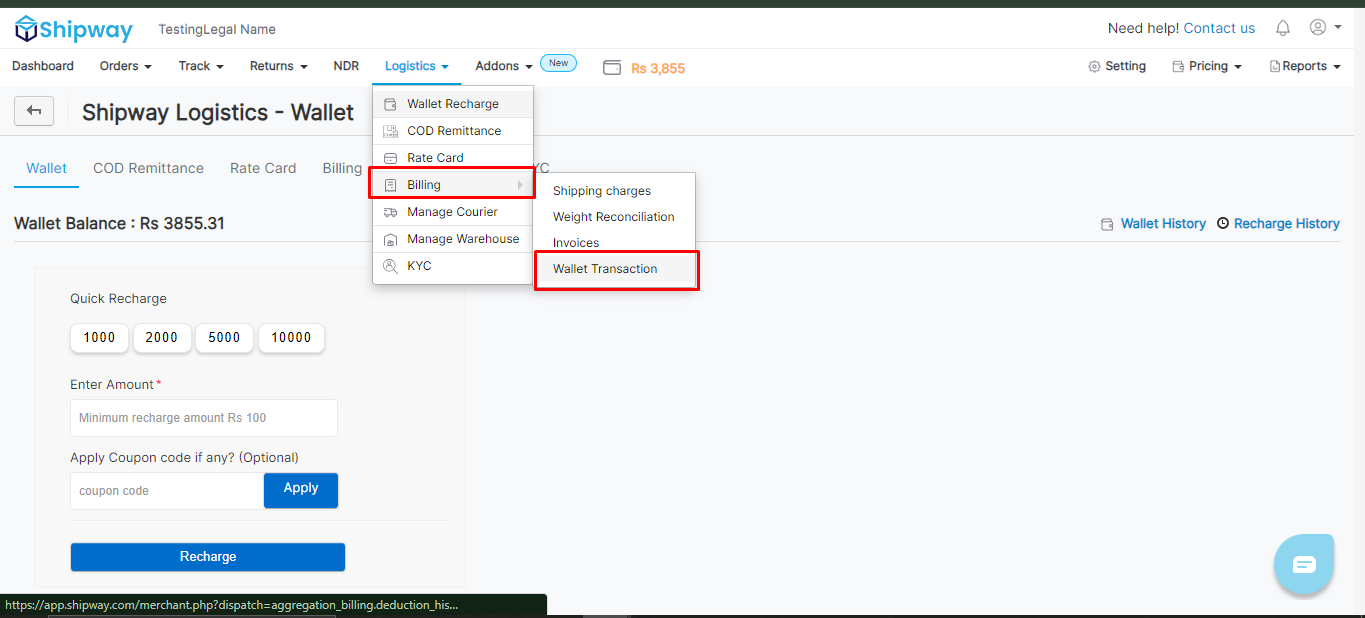Select COD Remittance in the Logistics menu

tap(453, 131)
